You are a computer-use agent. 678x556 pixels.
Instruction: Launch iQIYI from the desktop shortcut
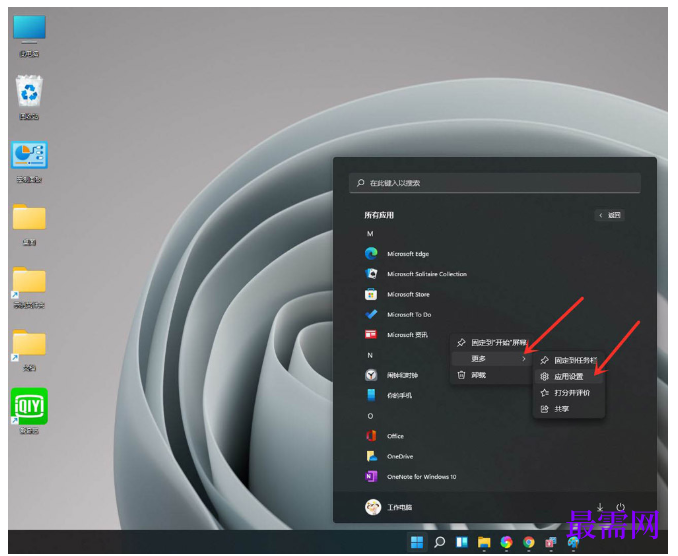pos(29,411)
